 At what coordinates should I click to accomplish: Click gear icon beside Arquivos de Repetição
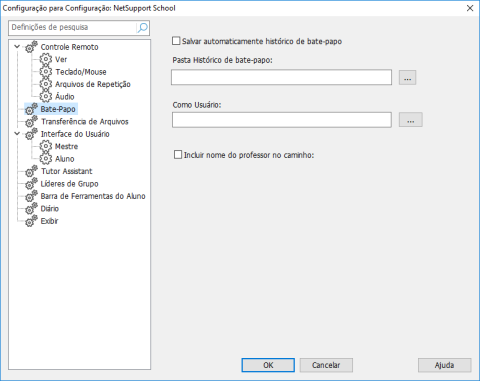pyautogui.click(x=46, y=84)
